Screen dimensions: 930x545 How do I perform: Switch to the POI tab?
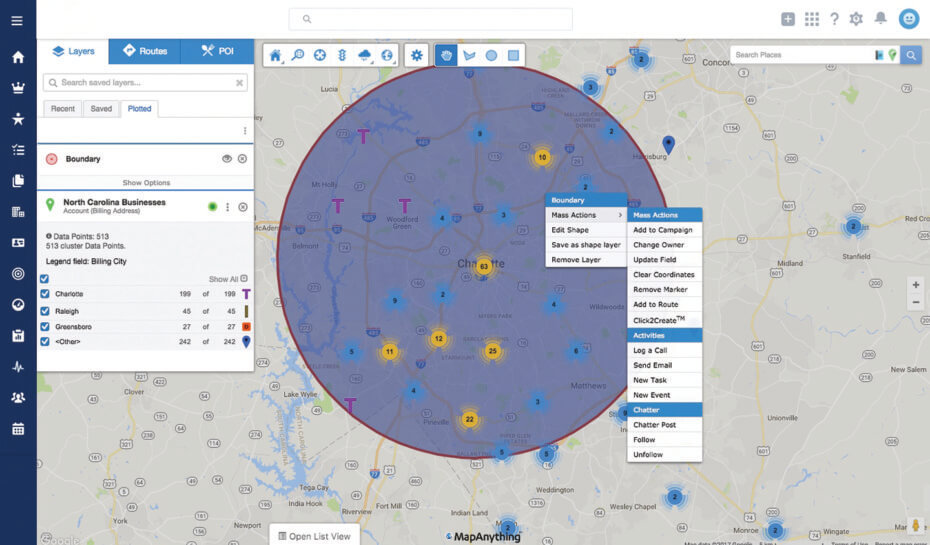pos(218,51)
